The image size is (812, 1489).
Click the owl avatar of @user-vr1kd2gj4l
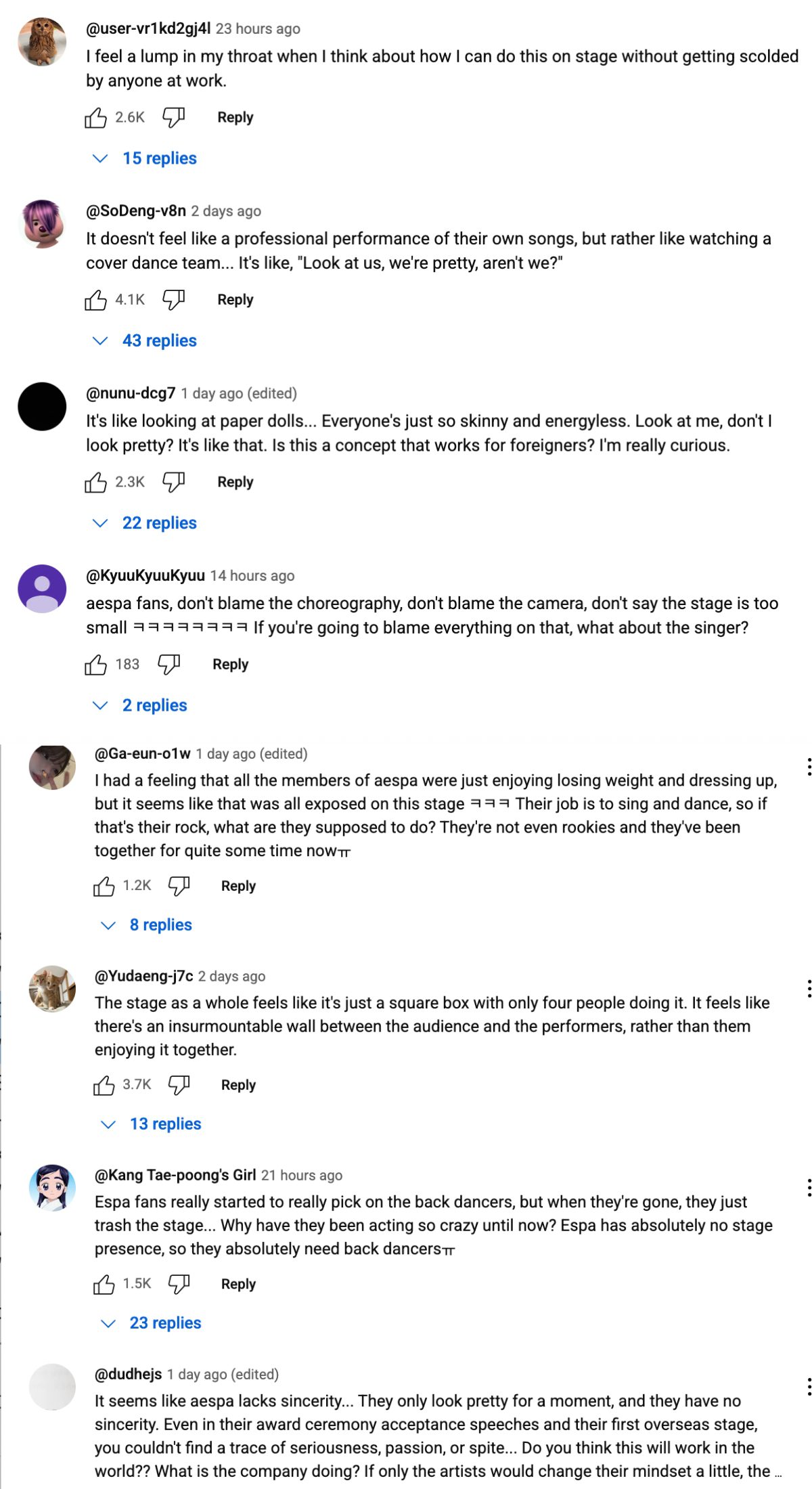point(42,42)
